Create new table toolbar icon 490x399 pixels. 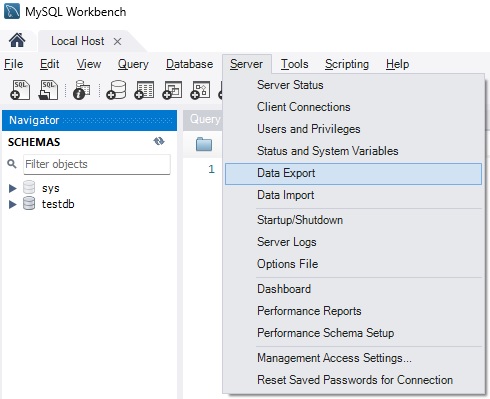(144, 90)
